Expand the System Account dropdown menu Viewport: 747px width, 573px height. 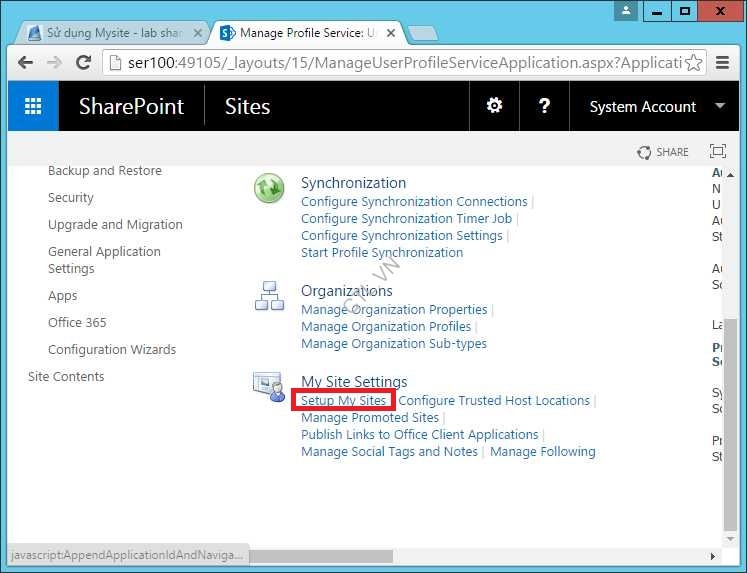[x=720, y=106]
